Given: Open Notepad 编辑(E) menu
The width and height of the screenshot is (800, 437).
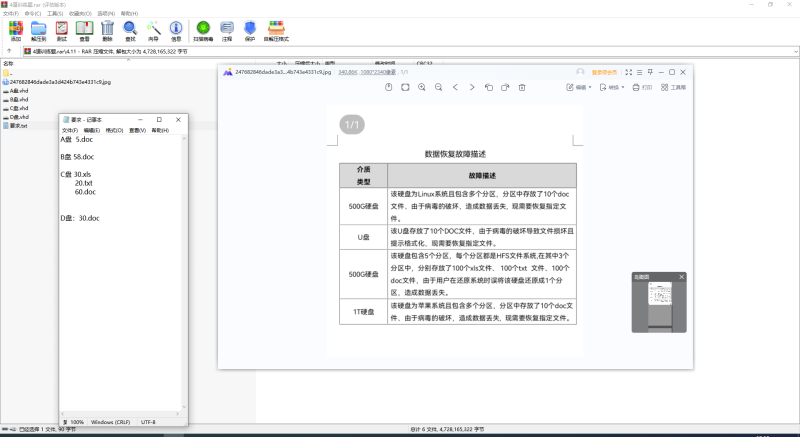Looking at the screenshot, I should click(92, 131).
